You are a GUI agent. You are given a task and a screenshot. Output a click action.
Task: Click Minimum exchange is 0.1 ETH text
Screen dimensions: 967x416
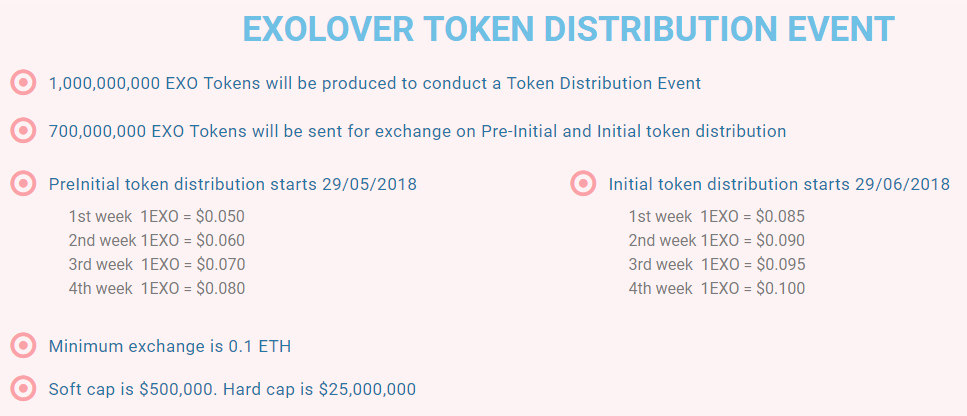click(x=170, y=346)
